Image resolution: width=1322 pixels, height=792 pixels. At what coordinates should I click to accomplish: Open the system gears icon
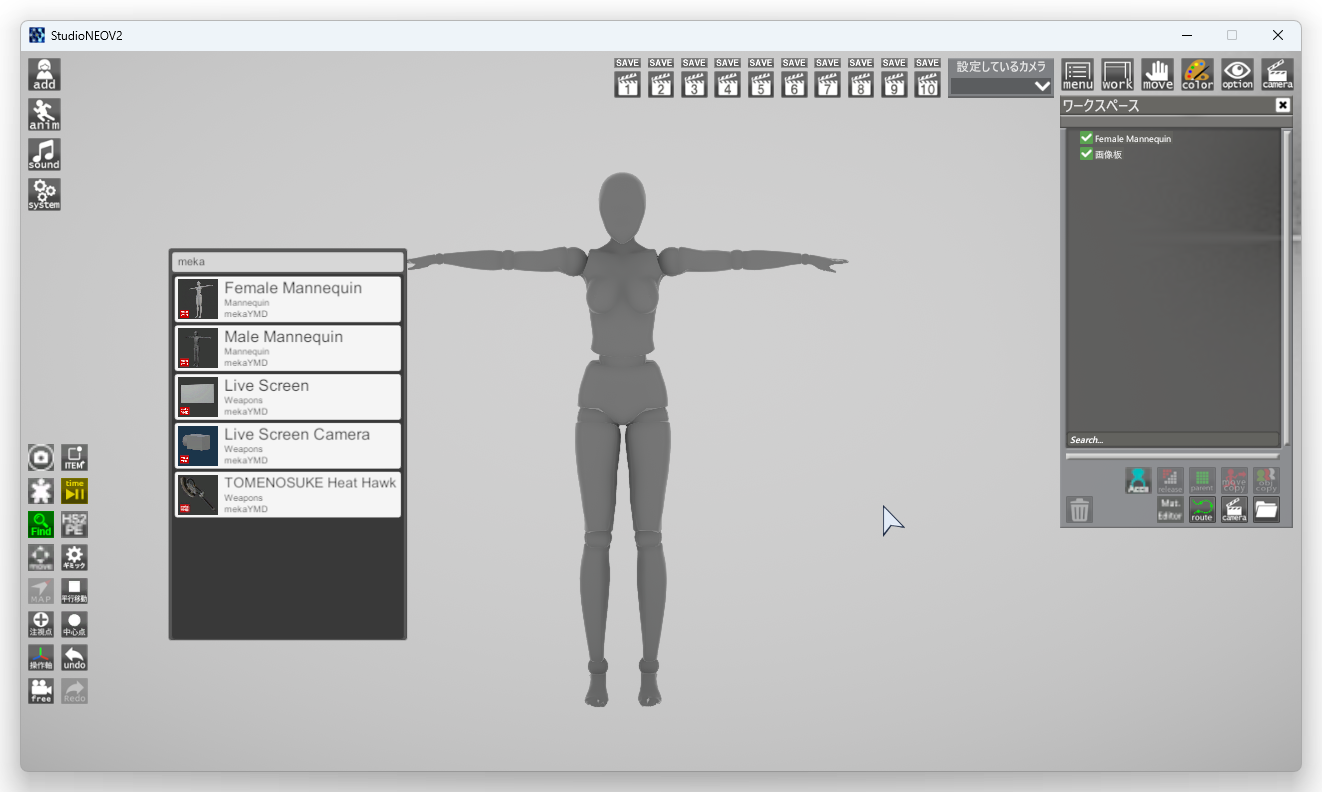click(44, 195)
